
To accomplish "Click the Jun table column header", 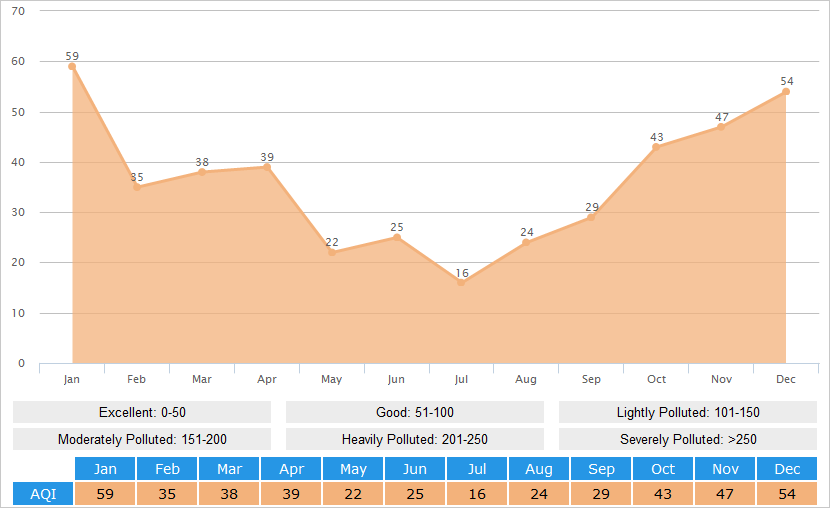I will click(x=415, y=469).
